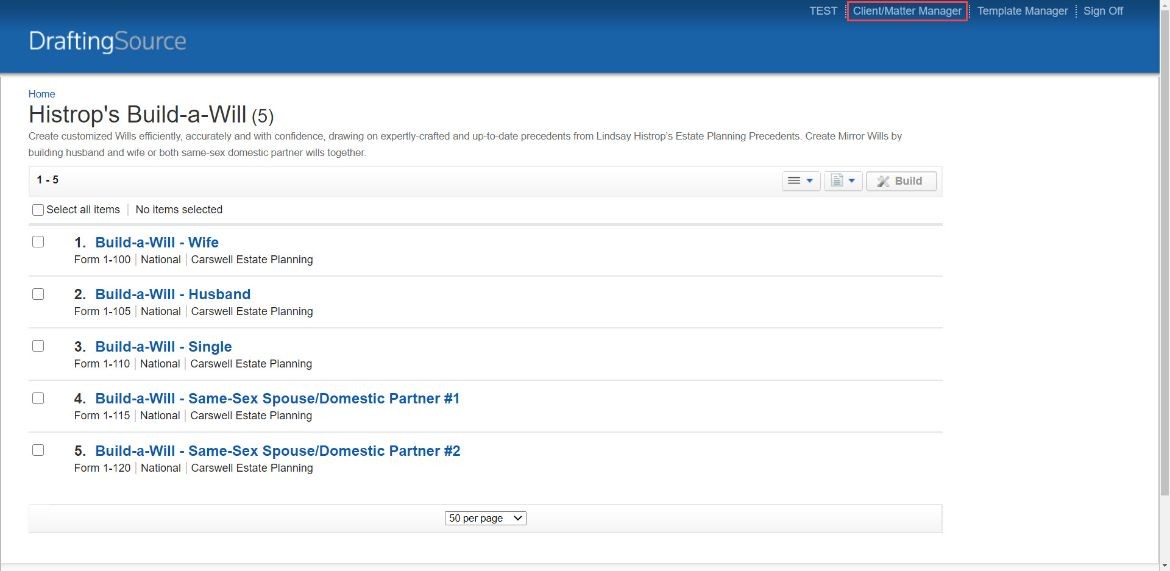Click the '1 - 5' results range text
The width and height of the screenshot is (1170, 571).
[48, 180]
